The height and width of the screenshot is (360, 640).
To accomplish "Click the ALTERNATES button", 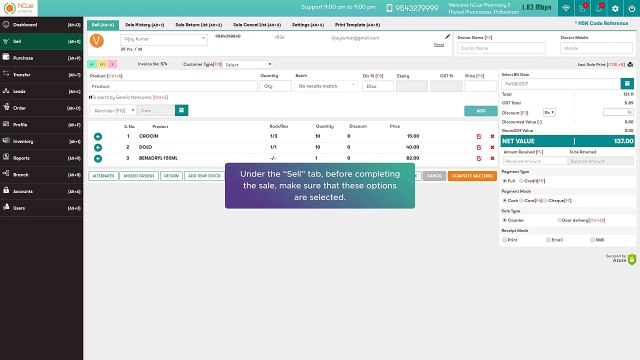I will (x=103, y=176).
